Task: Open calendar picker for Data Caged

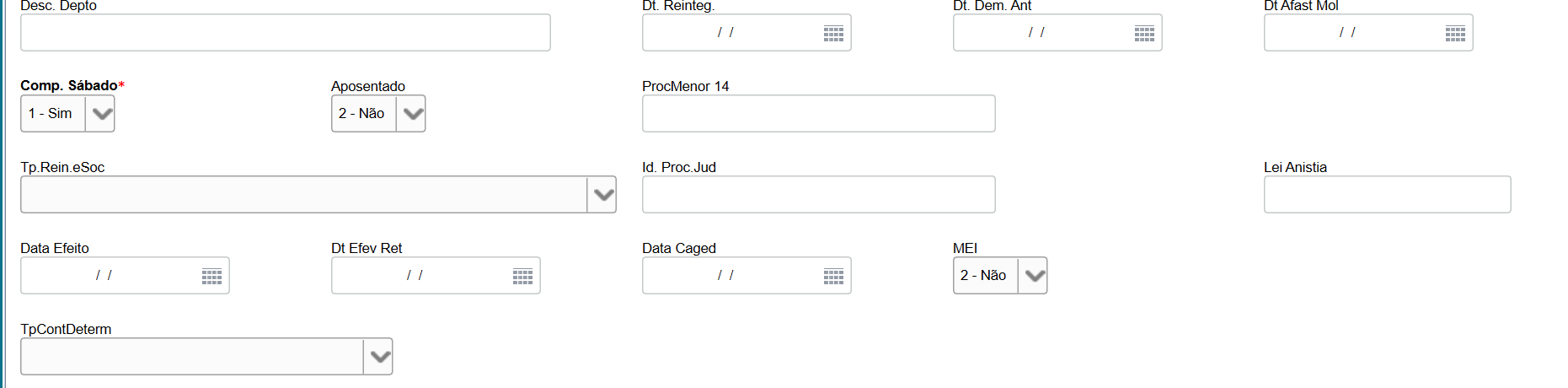Action: click(x=833, y=277)
